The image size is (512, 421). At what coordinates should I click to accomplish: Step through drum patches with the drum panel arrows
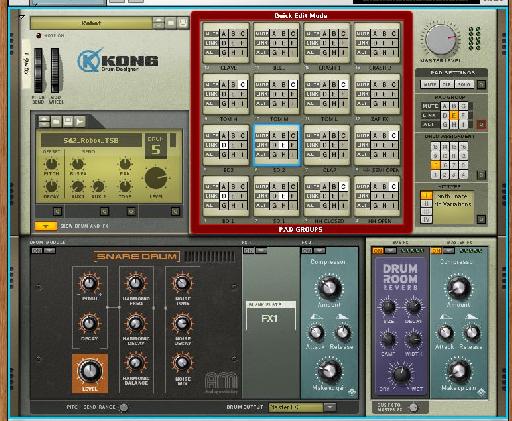tap(44, 121)
